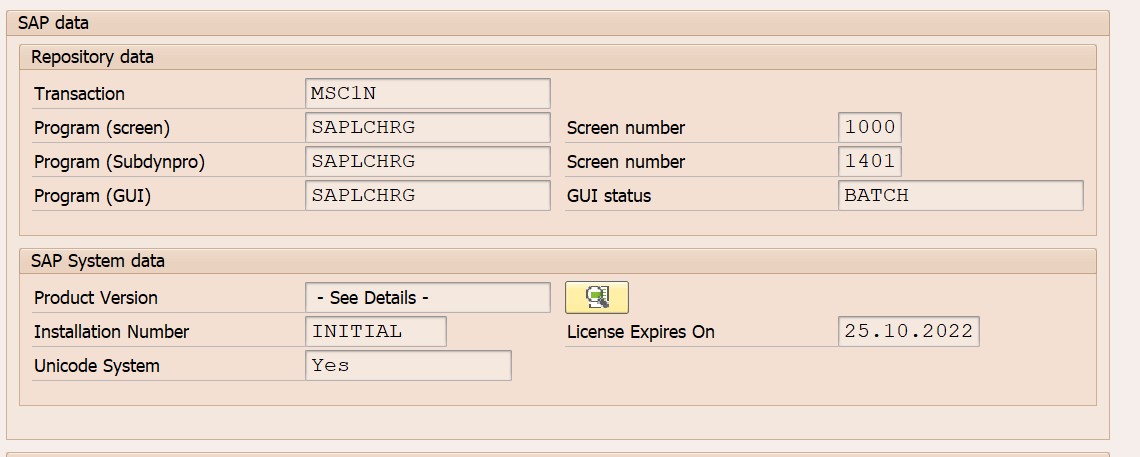Select the Unicode System field showing Yes
This screenshot has width=1140, height=457.
408,366
